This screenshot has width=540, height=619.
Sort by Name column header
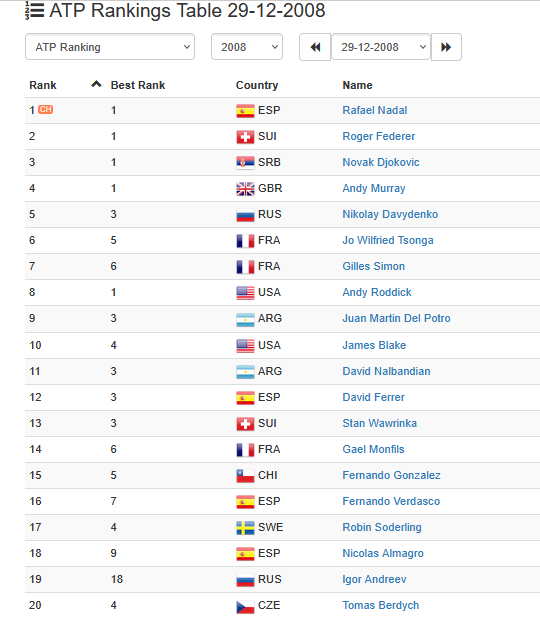357,85
